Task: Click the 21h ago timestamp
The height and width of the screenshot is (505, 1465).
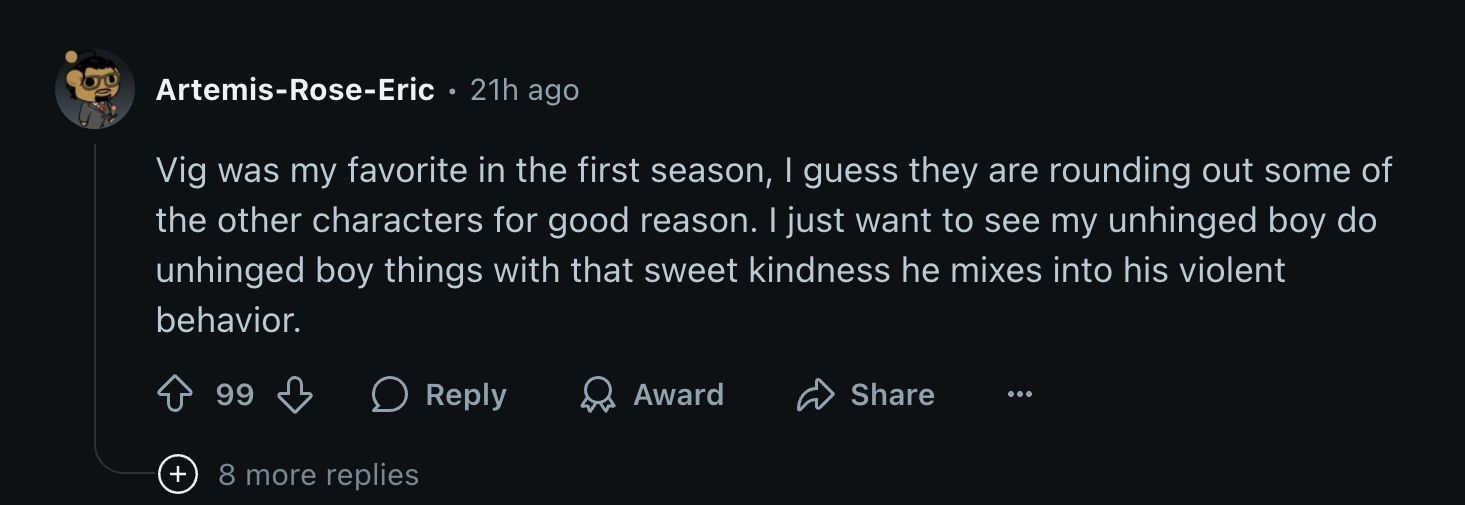Action: click(524, 90)
